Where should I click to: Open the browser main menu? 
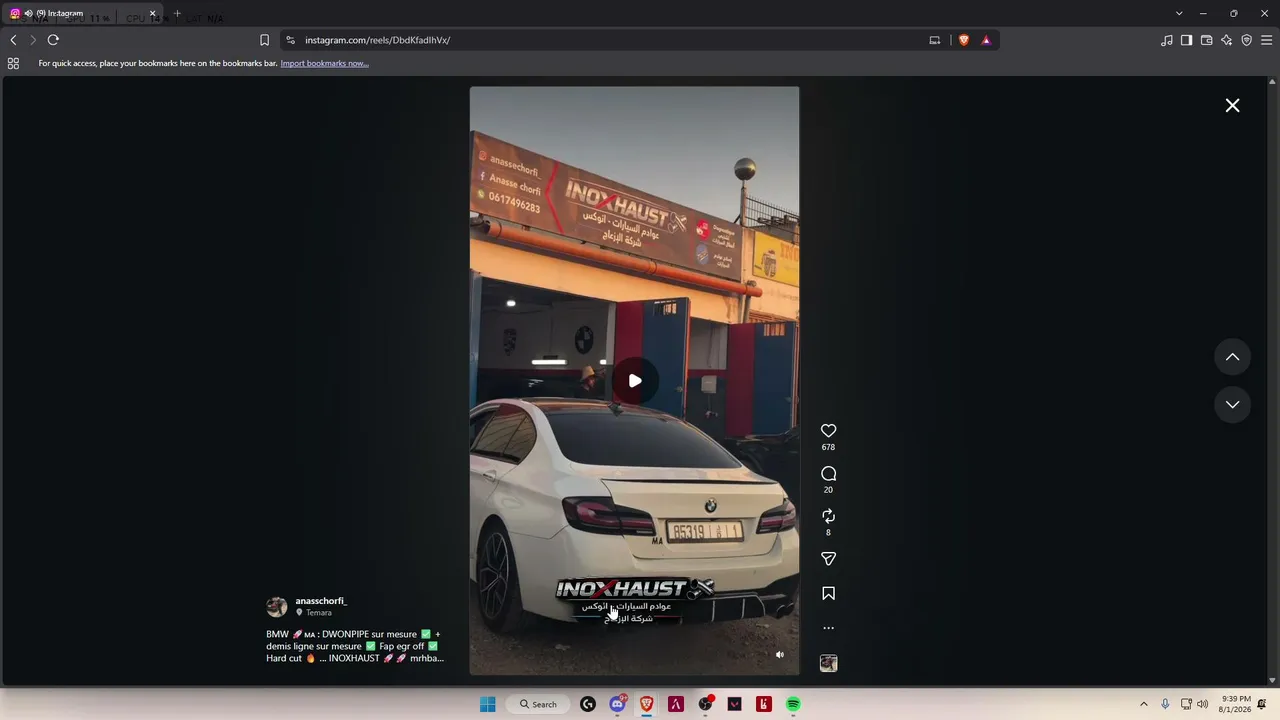(x=1266, y=40)
